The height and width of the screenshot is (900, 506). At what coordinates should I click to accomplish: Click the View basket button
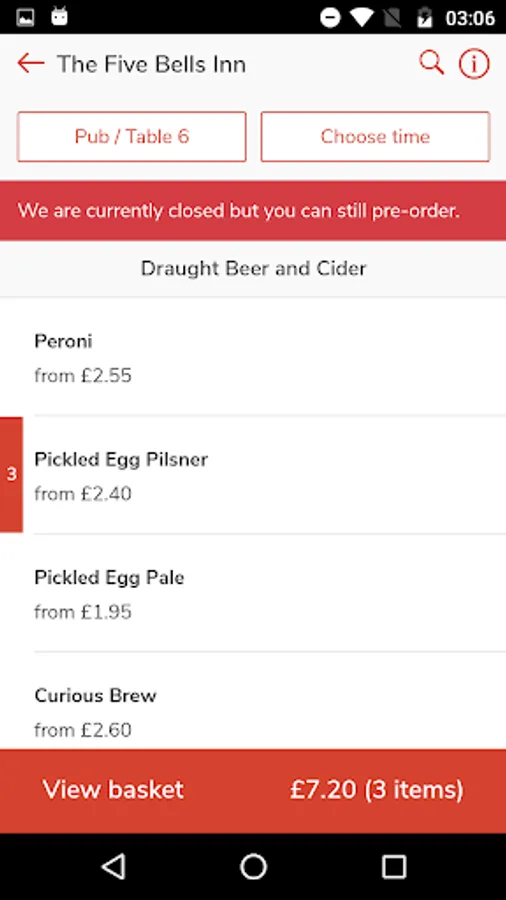pos(113,790)
